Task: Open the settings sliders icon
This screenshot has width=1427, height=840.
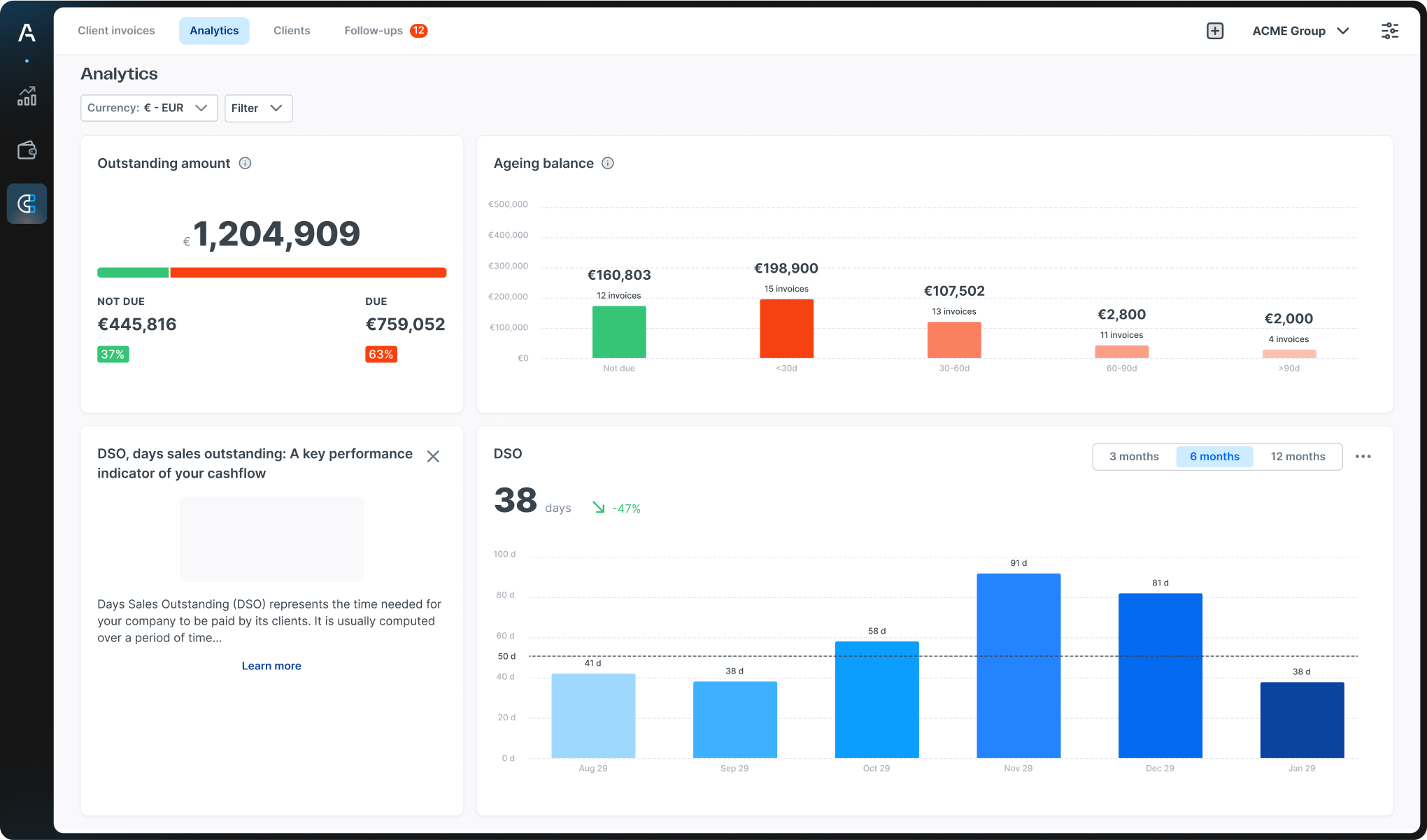Action: tap(1389, 31)
